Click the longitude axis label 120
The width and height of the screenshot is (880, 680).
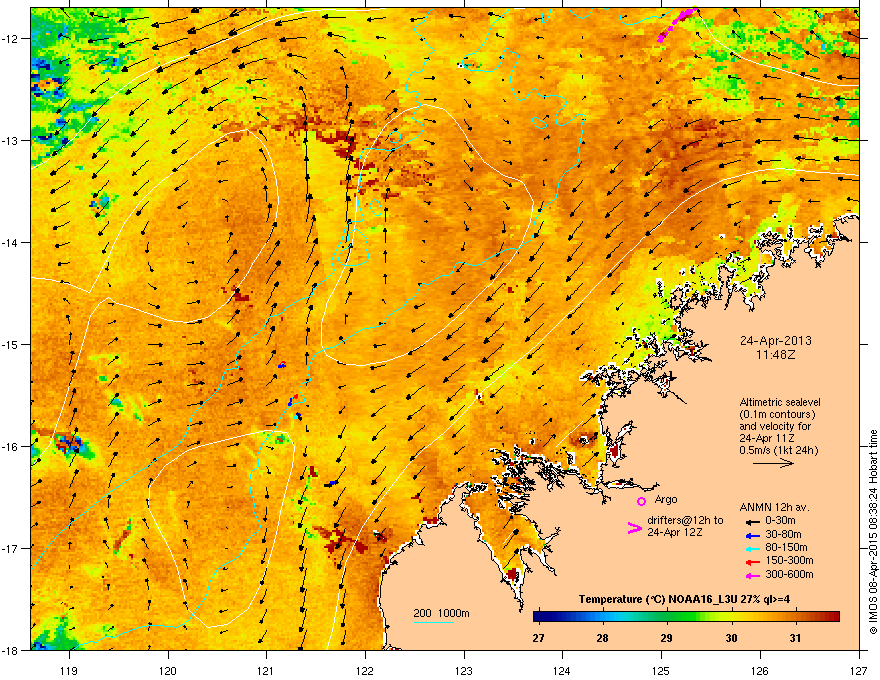coord(167,670)
